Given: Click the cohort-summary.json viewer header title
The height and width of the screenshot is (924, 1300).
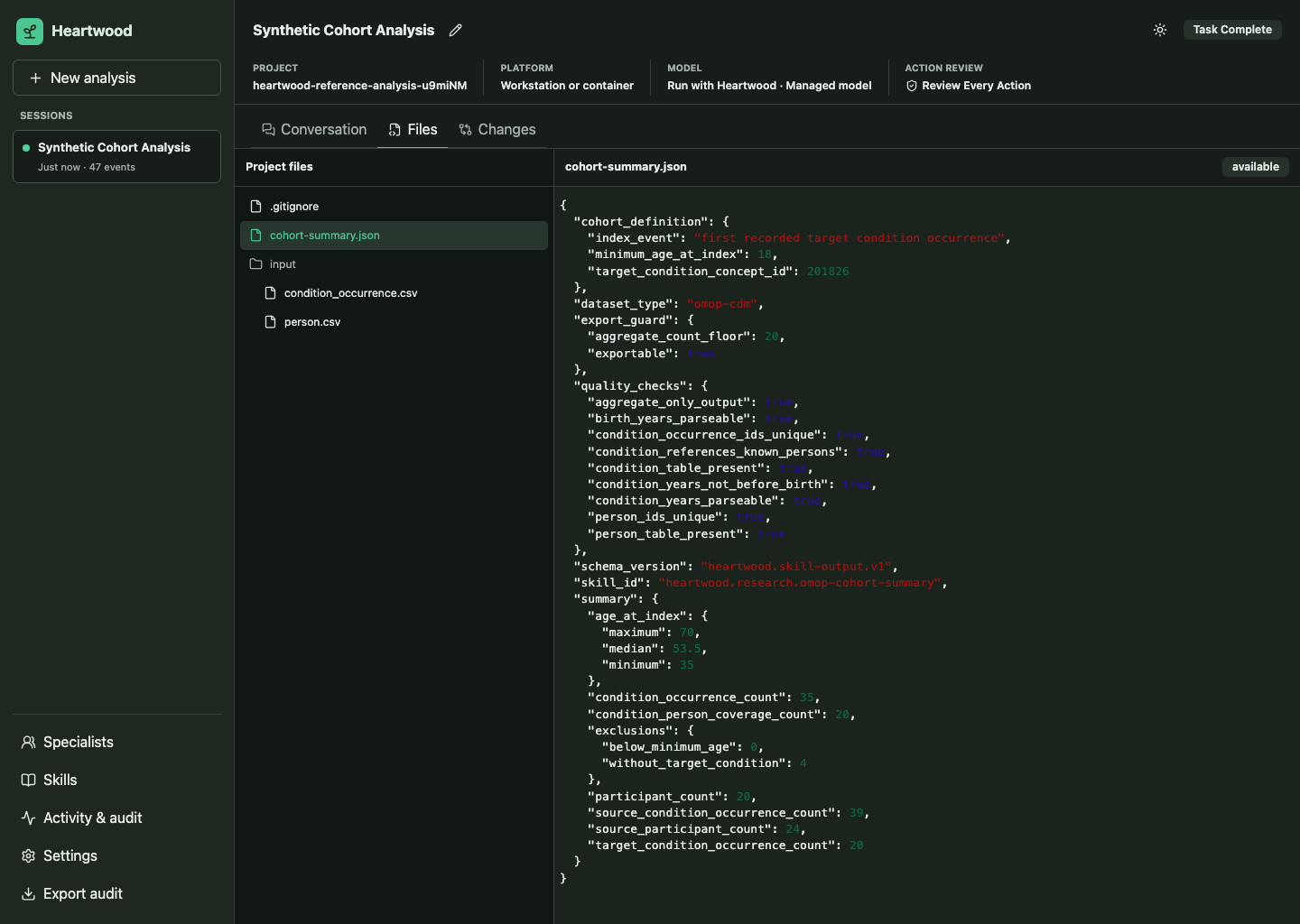Looking at the screenshot, I should (x=626, y=167).
